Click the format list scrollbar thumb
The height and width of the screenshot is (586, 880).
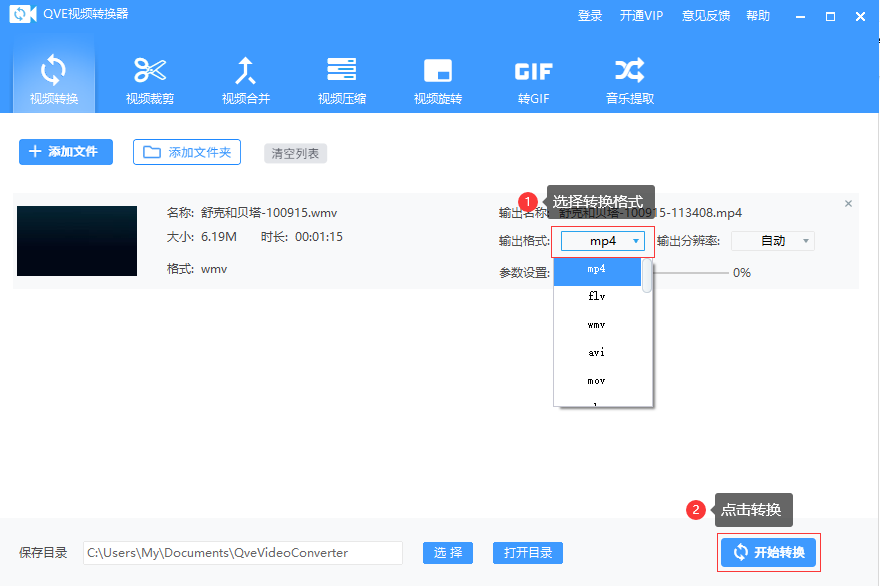647,275
